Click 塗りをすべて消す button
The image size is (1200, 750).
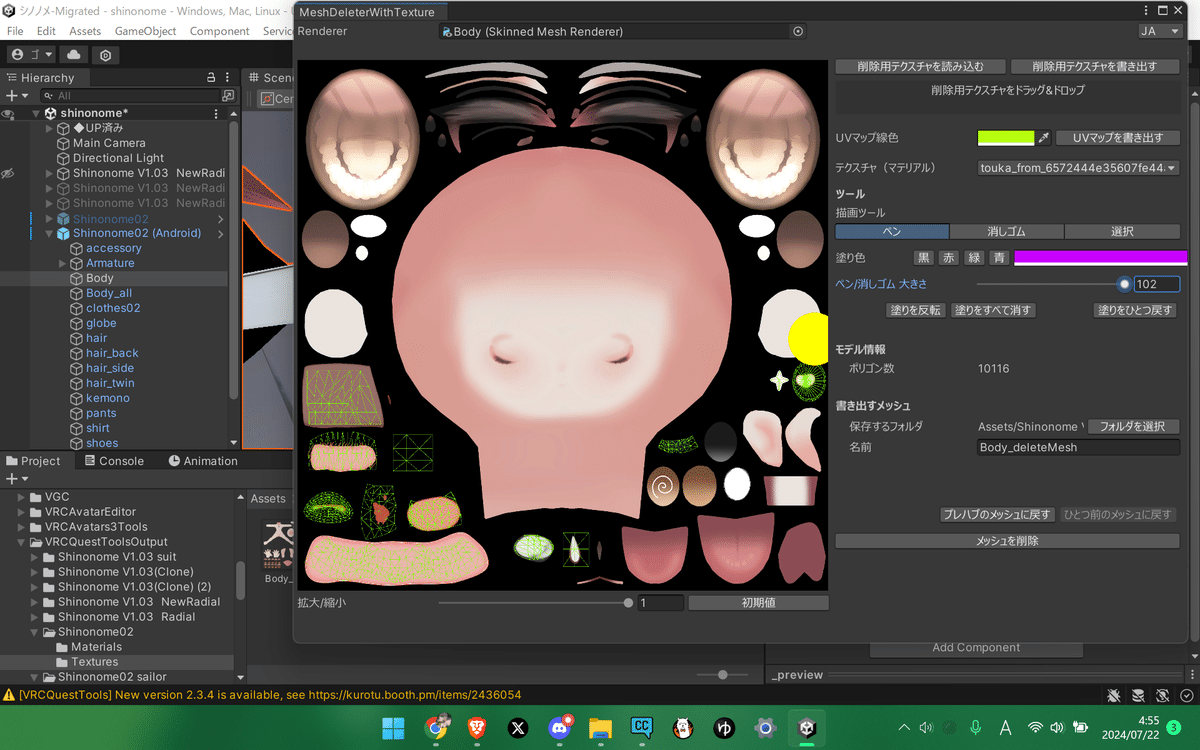click(992, 310)
